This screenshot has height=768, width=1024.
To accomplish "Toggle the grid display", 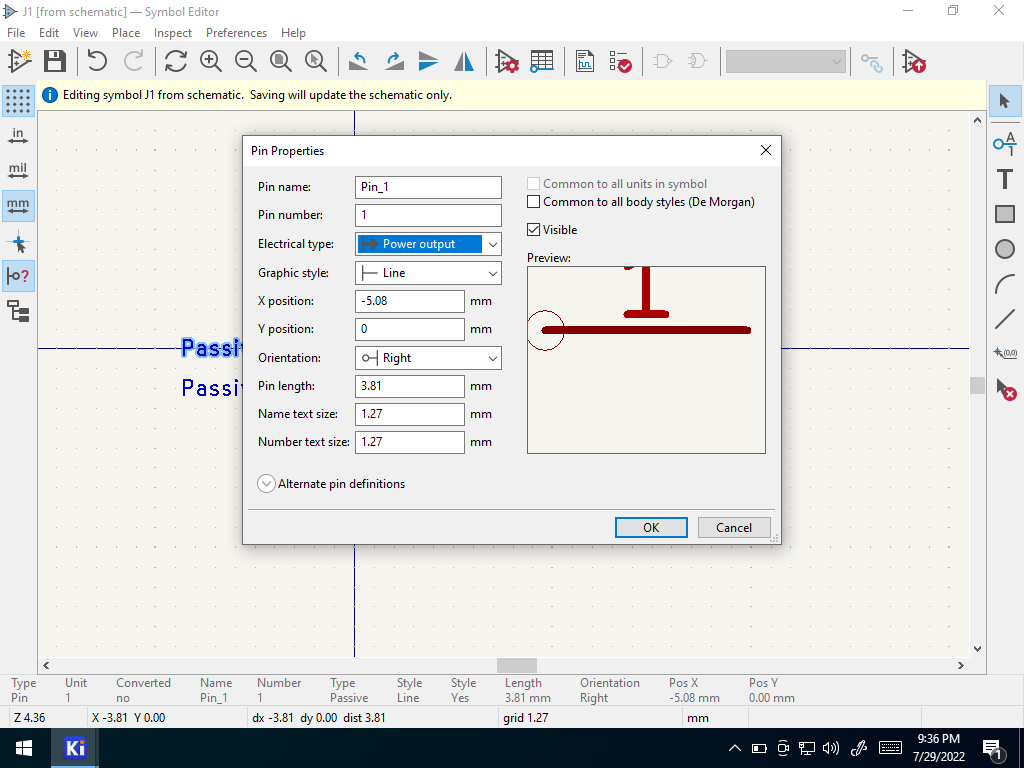I will (18, 101).
